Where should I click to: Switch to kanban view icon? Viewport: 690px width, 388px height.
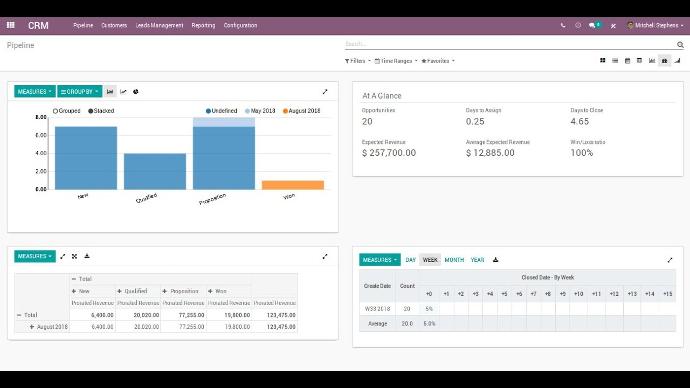(x=602, y=61)
